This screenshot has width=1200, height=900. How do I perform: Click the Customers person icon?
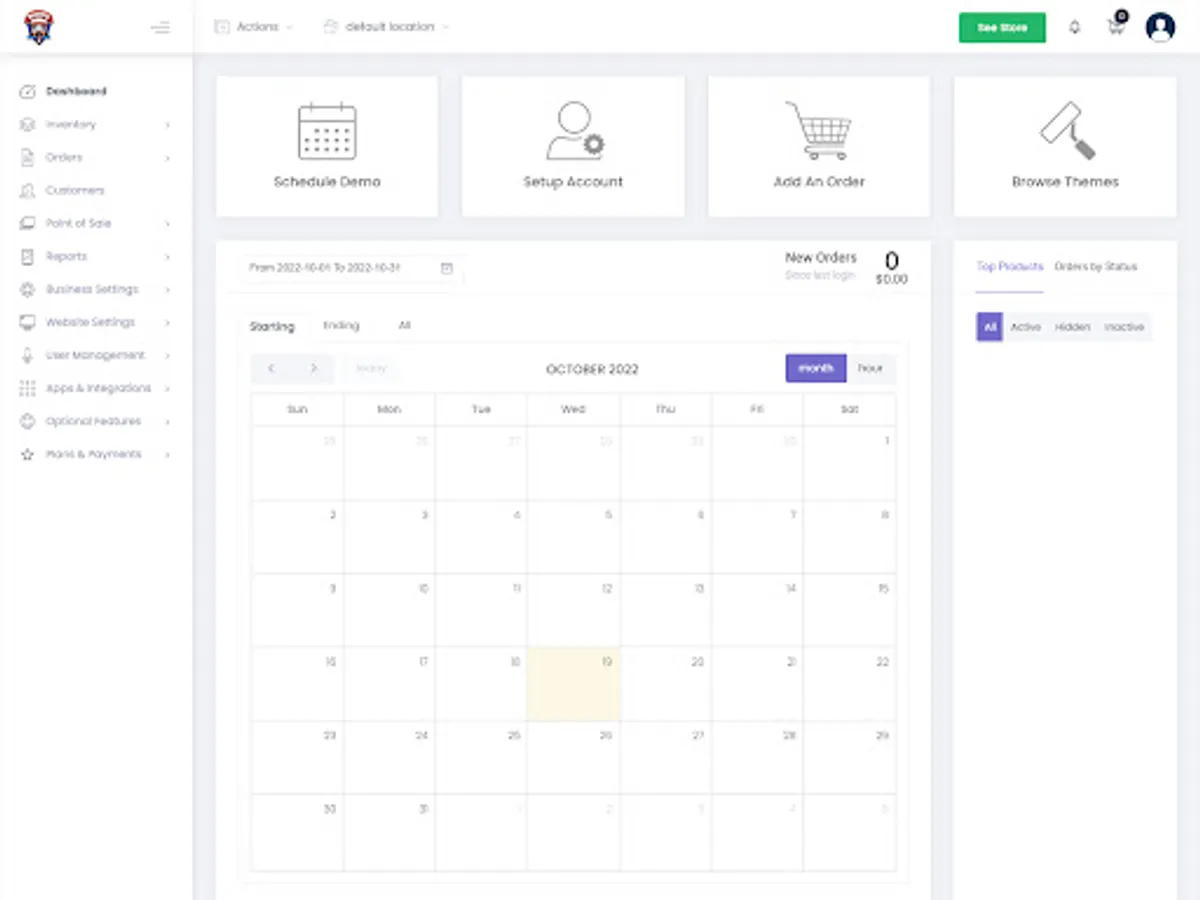pos(28,190)
